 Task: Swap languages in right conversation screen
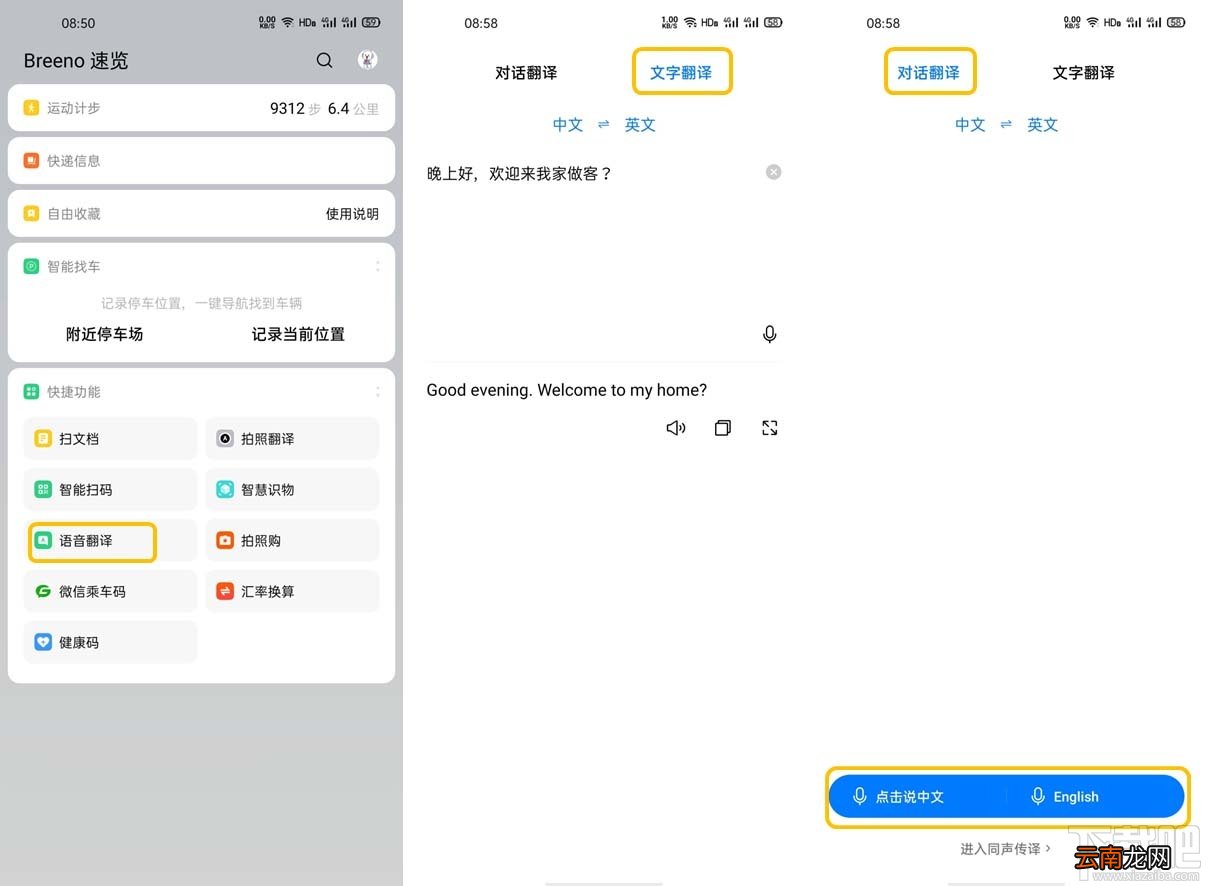(x=1006, y=125)
